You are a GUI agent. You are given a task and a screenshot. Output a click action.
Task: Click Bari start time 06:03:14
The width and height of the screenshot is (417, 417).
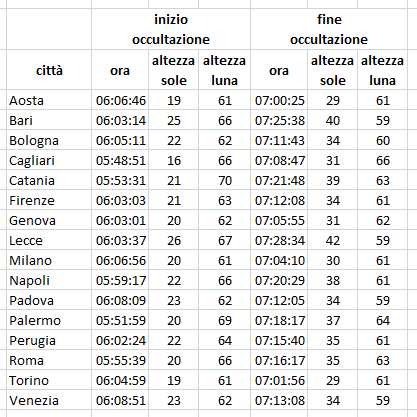coord(120,120)
